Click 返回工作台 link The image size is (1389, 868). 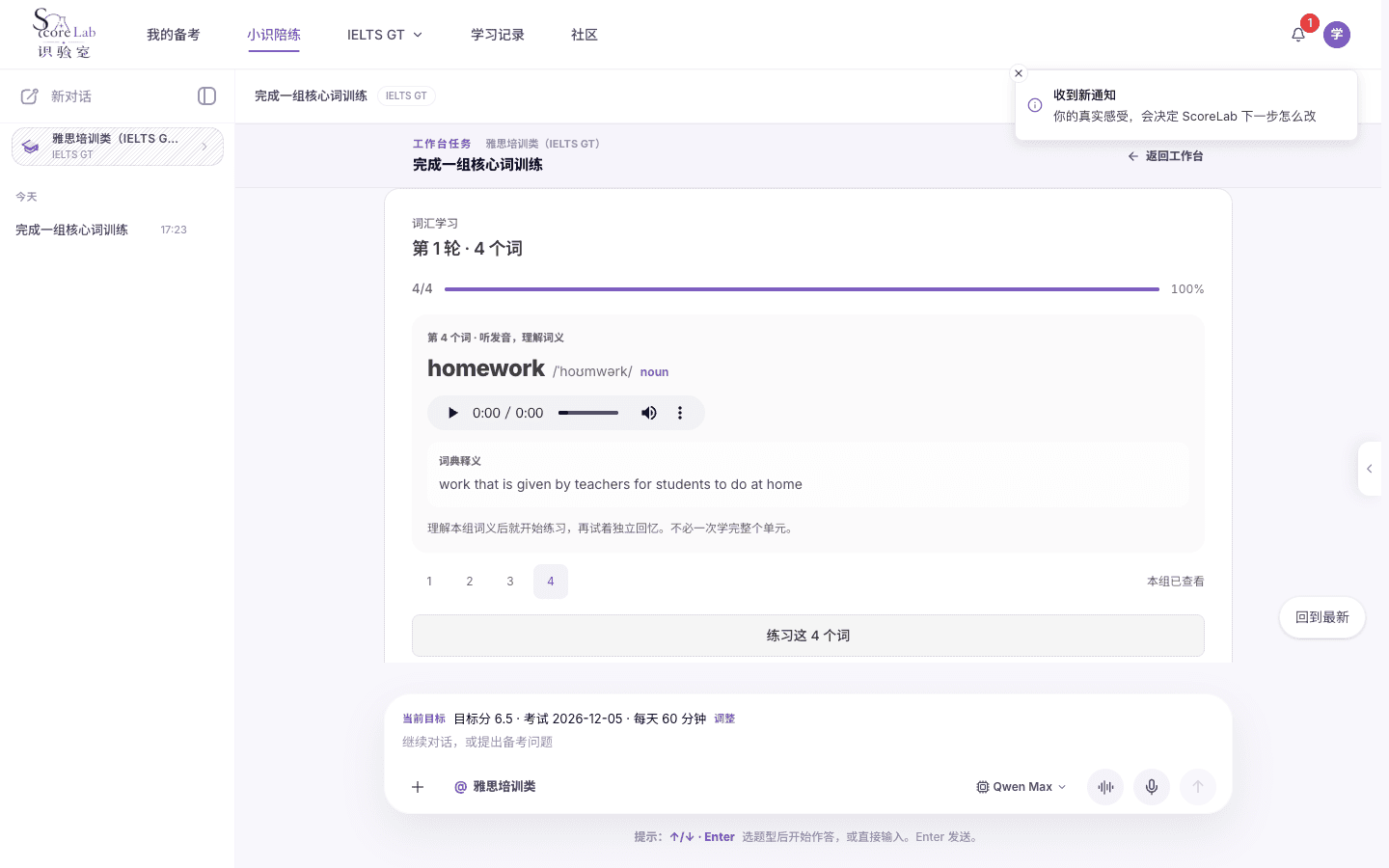pyautogui.click(x=1165, y=156)
